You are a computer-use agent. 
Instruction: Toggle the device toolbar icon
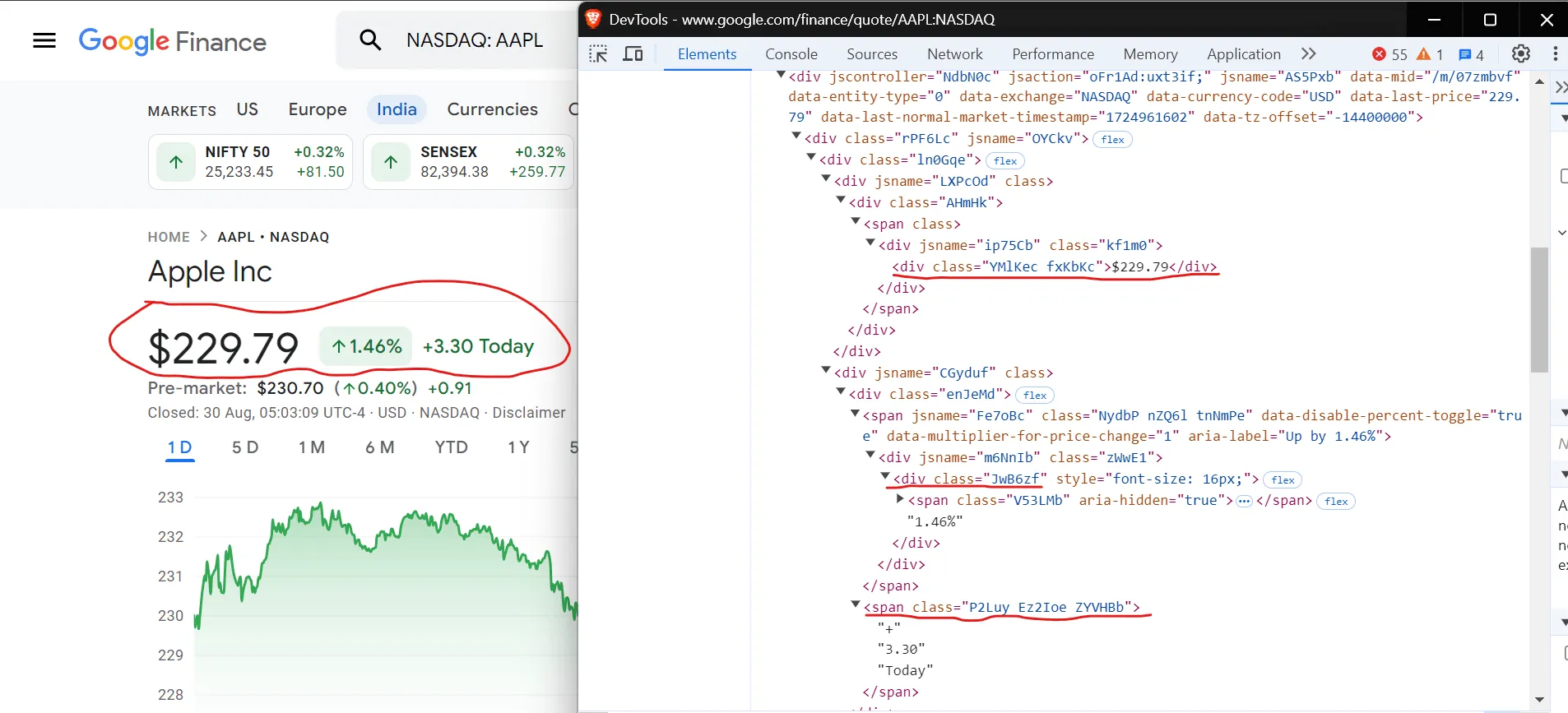pyautogui.click(x=633, y=54)
